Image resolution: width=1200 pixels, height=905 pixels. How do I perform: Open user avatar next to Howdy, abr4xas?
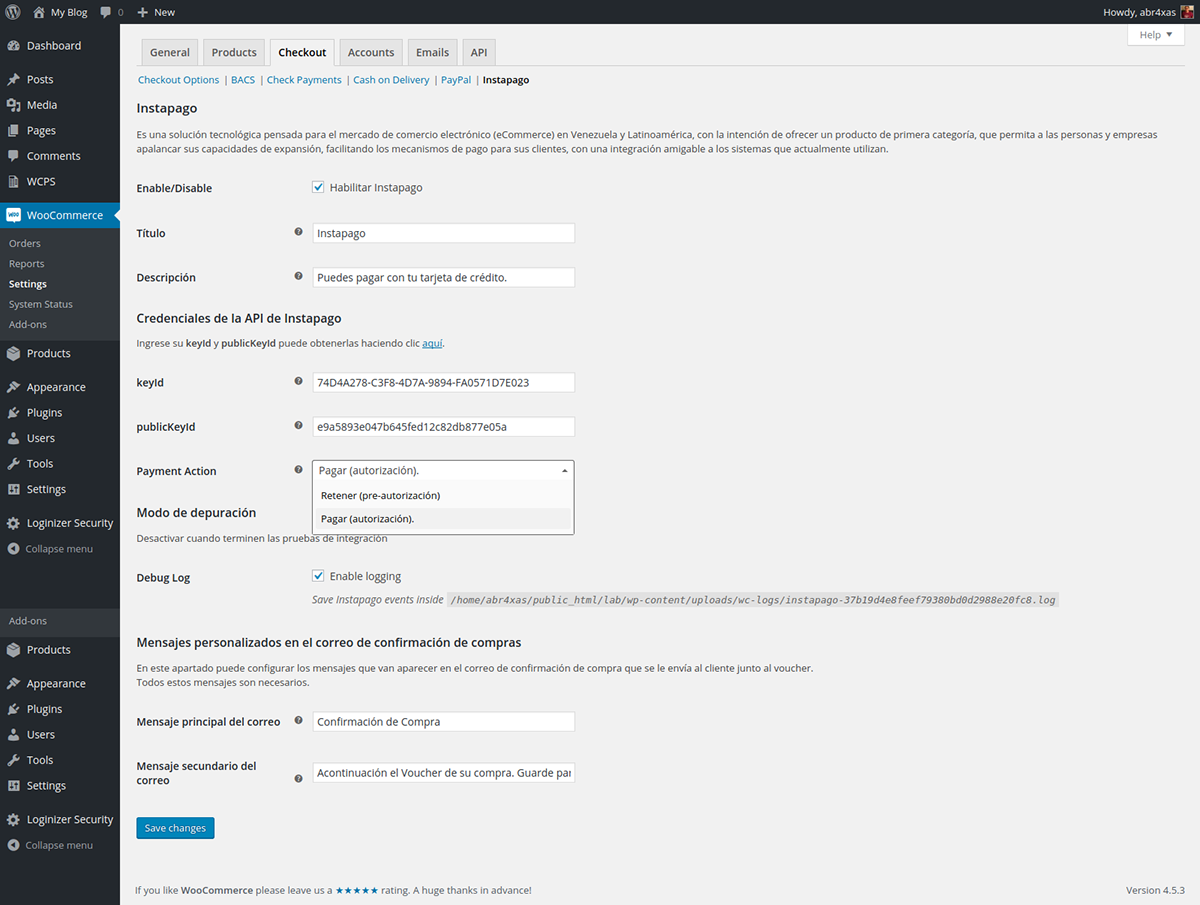[1187, 12]
